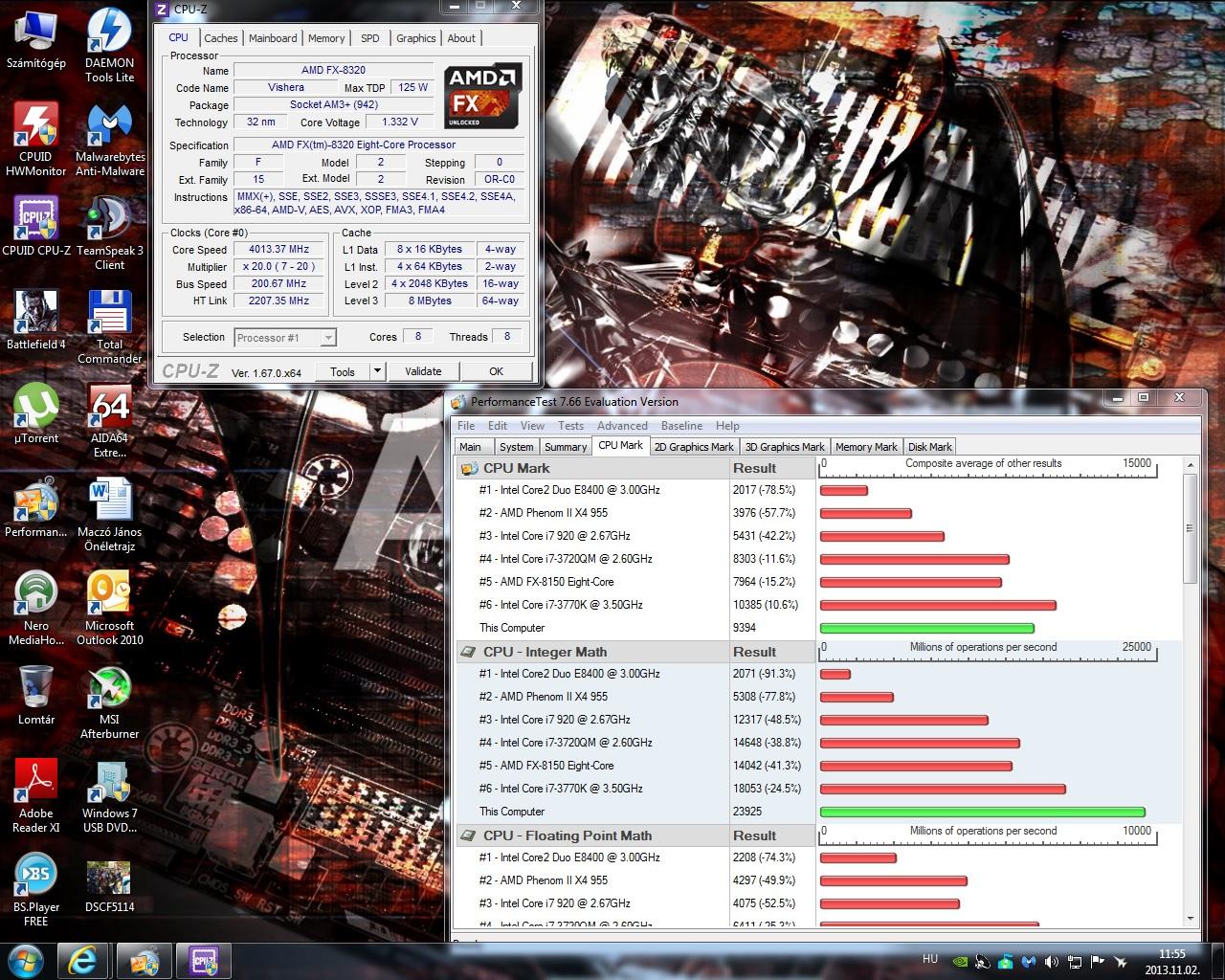This screenshot has width=1225, height=980.
Task: Click taskbar clock showing 11:55
Action: pos(1172,962)
